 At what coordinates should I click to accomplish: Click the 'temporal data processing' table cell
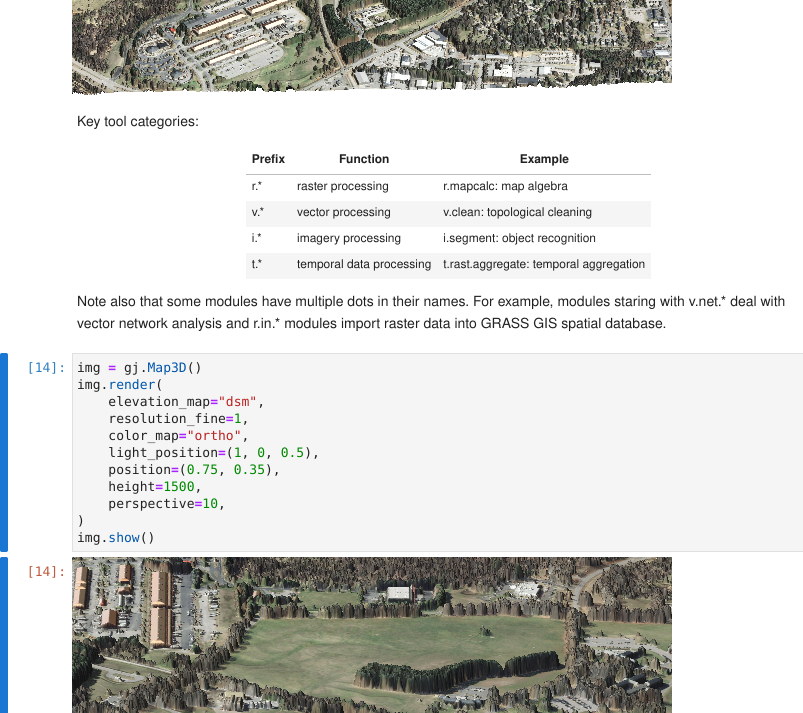[364, 264]
